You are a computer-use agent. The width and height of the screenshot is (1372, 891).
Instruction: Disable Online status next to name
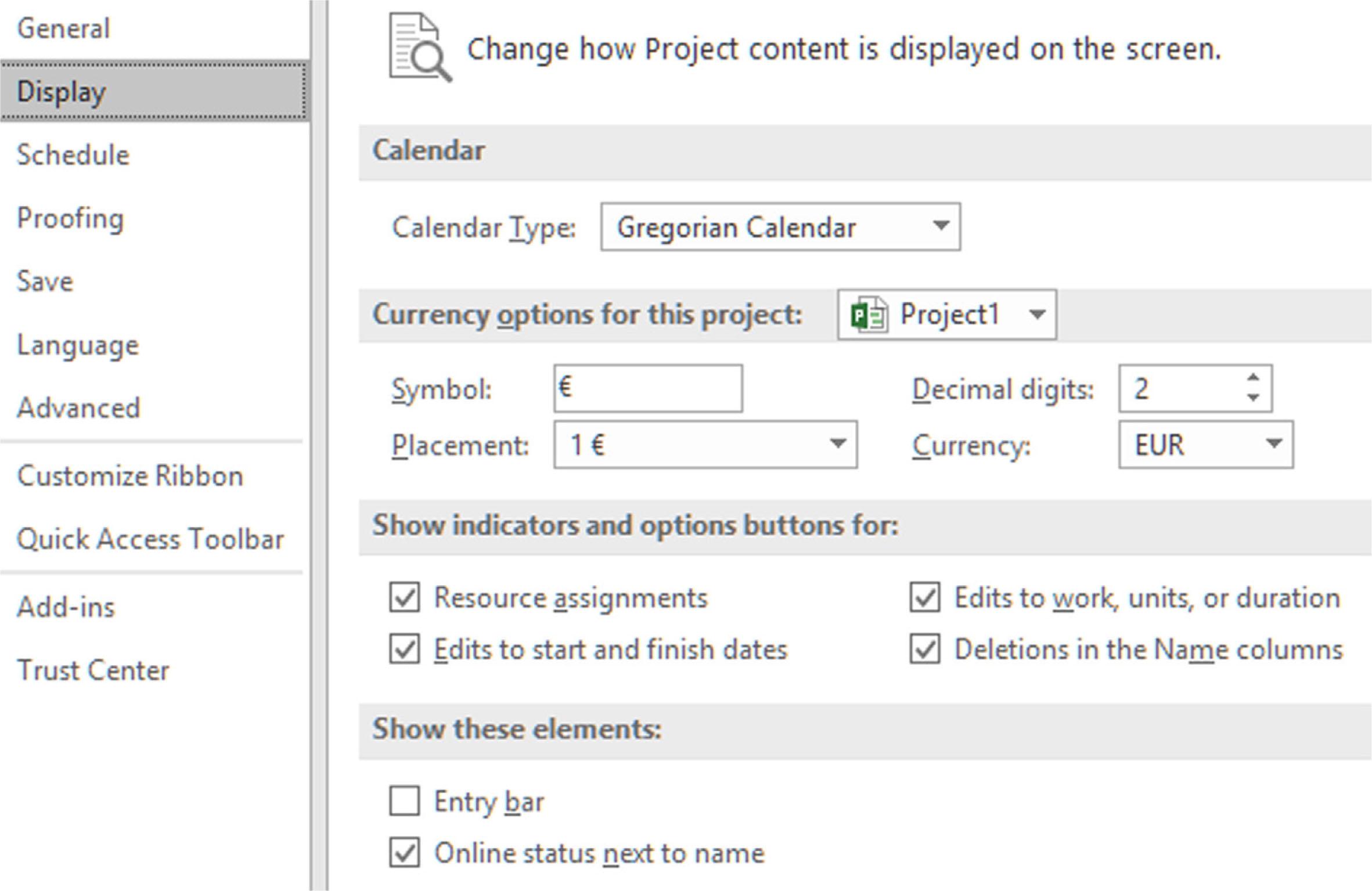click(405, 852)
